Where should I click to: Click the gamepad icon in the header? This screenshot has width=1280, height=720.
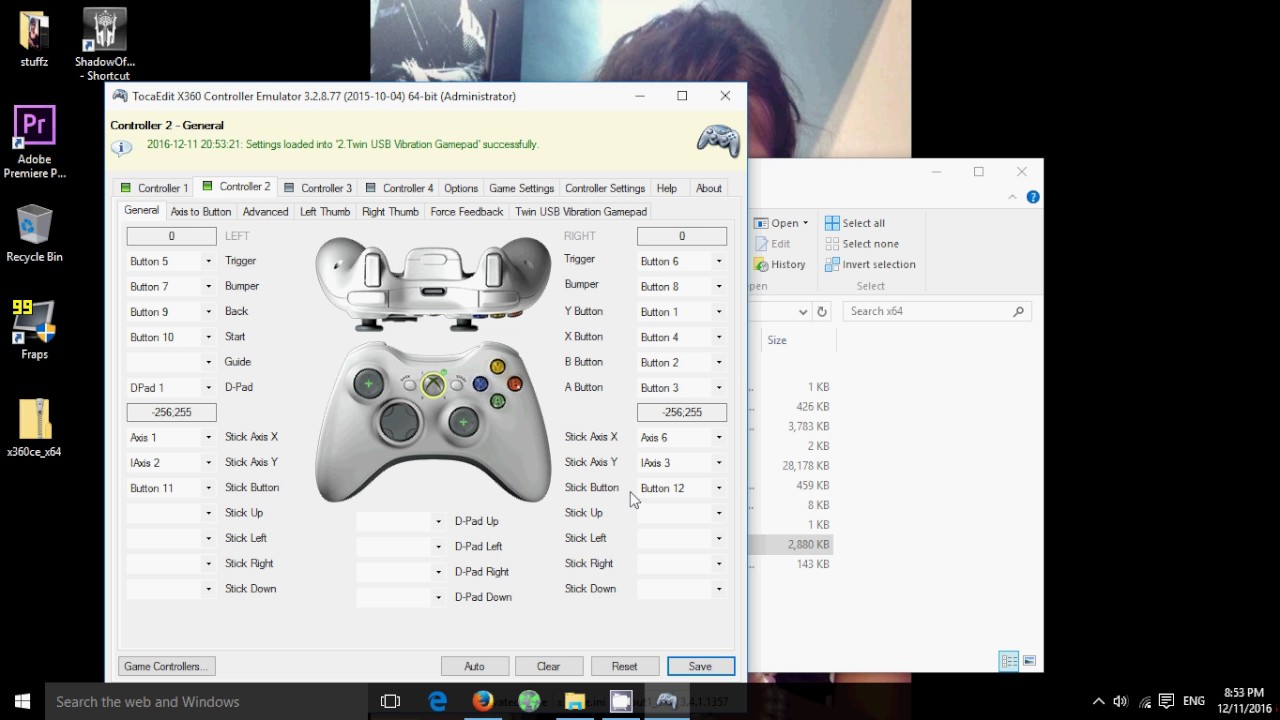718,139
